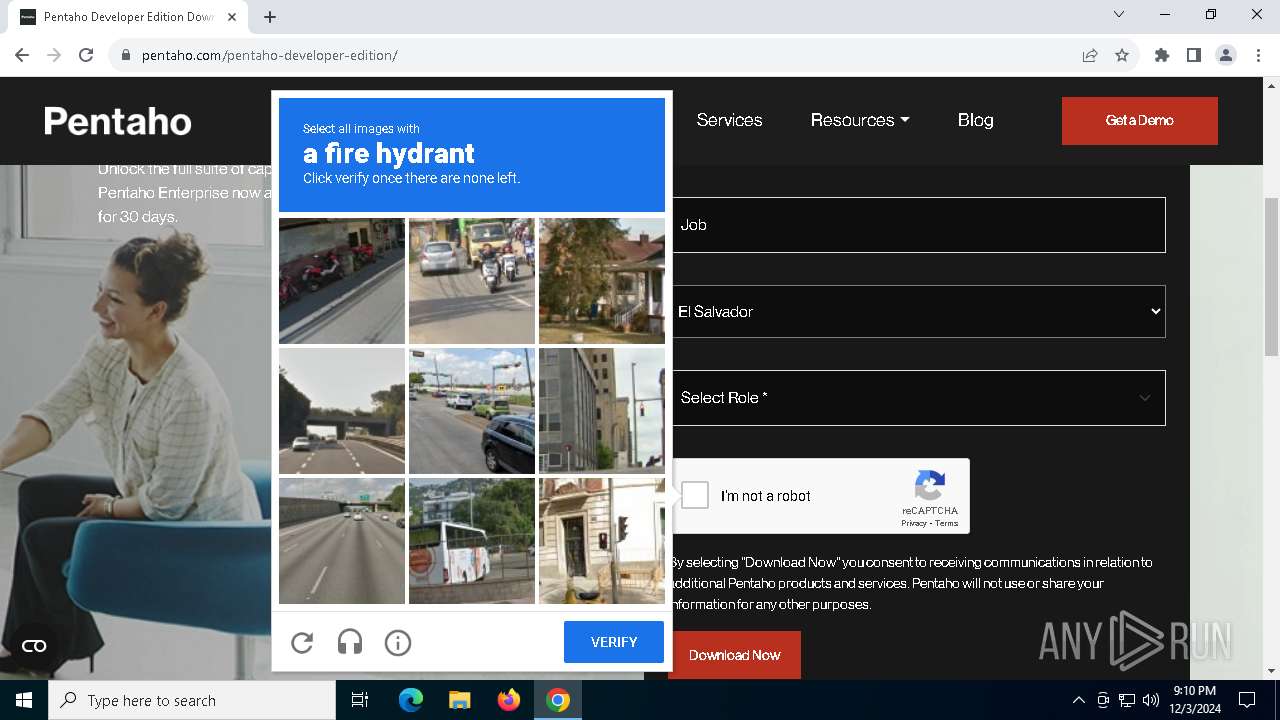Screen dimensions: 1280x720
Task: Select the captcha image of the multi-lane highway
Action: pyautogui.click(x=342, y=541)
